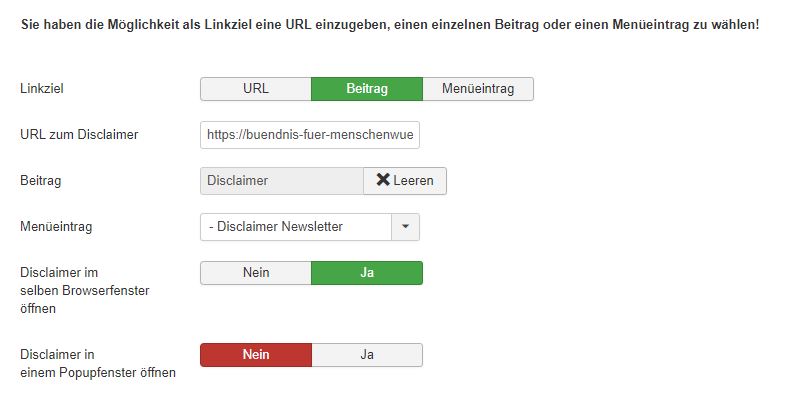Screen dimensions: 790x410
Task: Set same browser window option to Ja
Action: (367, 273)
